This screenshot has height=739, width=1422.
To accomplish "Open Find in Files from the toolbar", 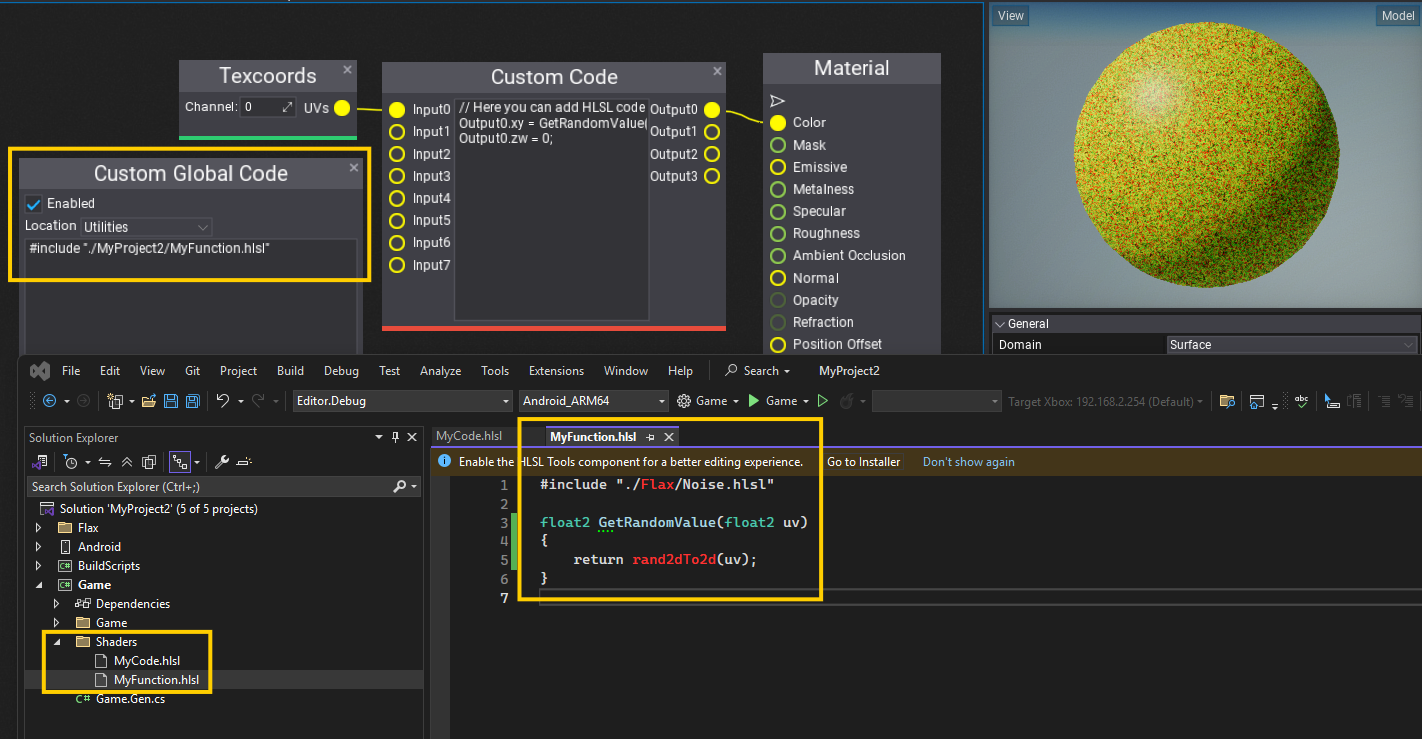I will pos(1227,401).
